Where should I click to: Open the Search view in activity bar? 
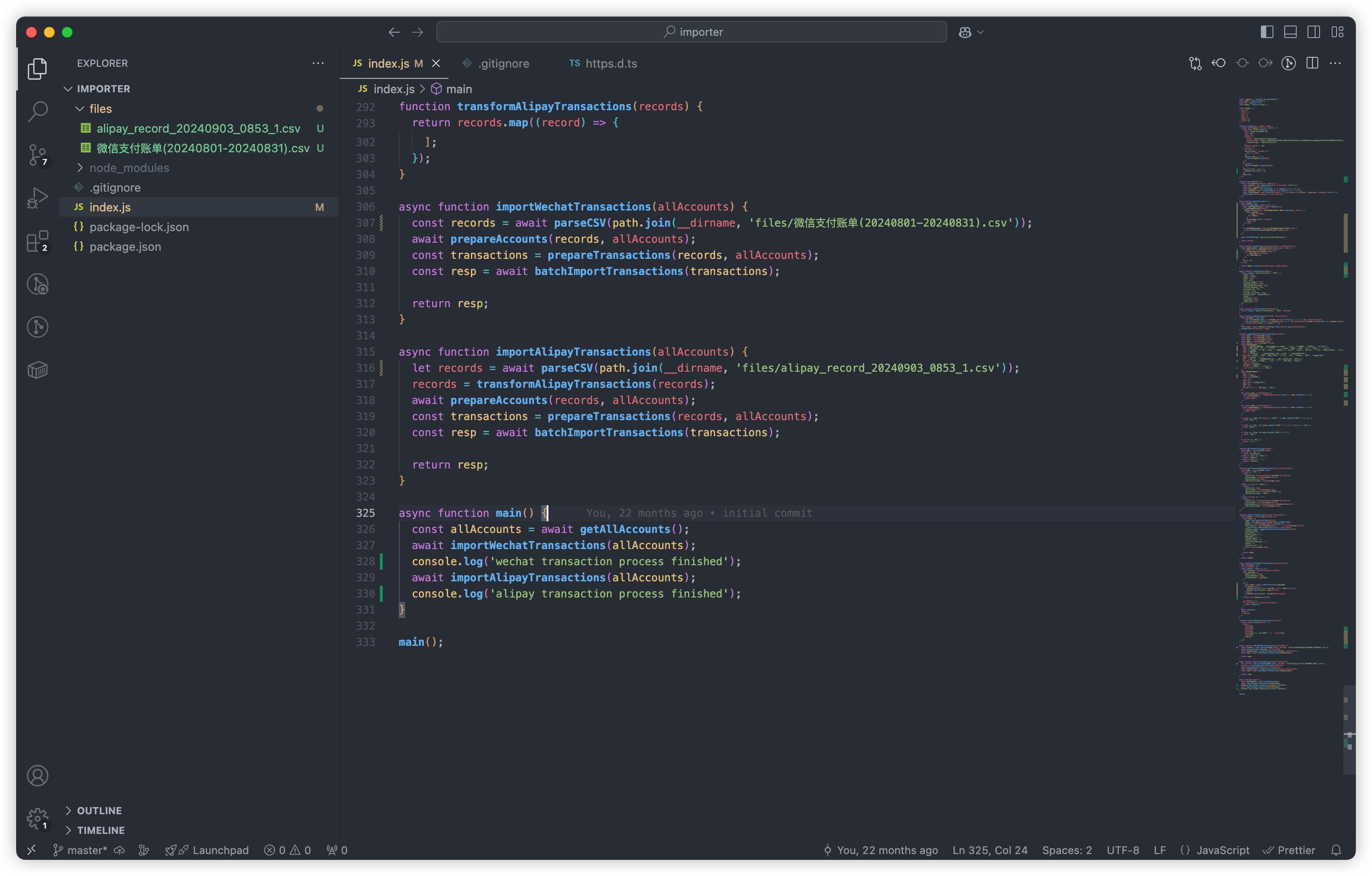tap(38, 111)
